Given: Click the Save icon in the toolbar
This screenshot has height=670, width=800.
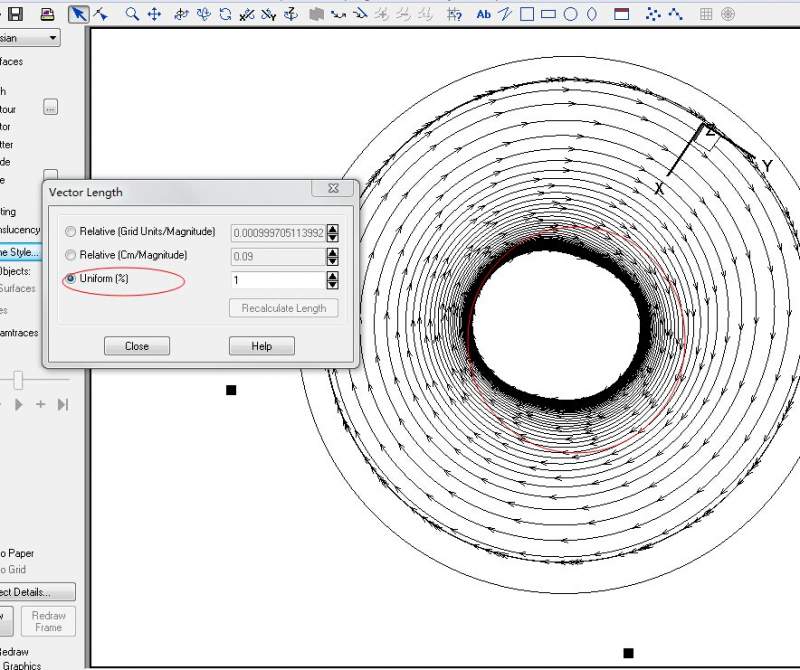Looking at the screenshot, I should pos(17,14).
